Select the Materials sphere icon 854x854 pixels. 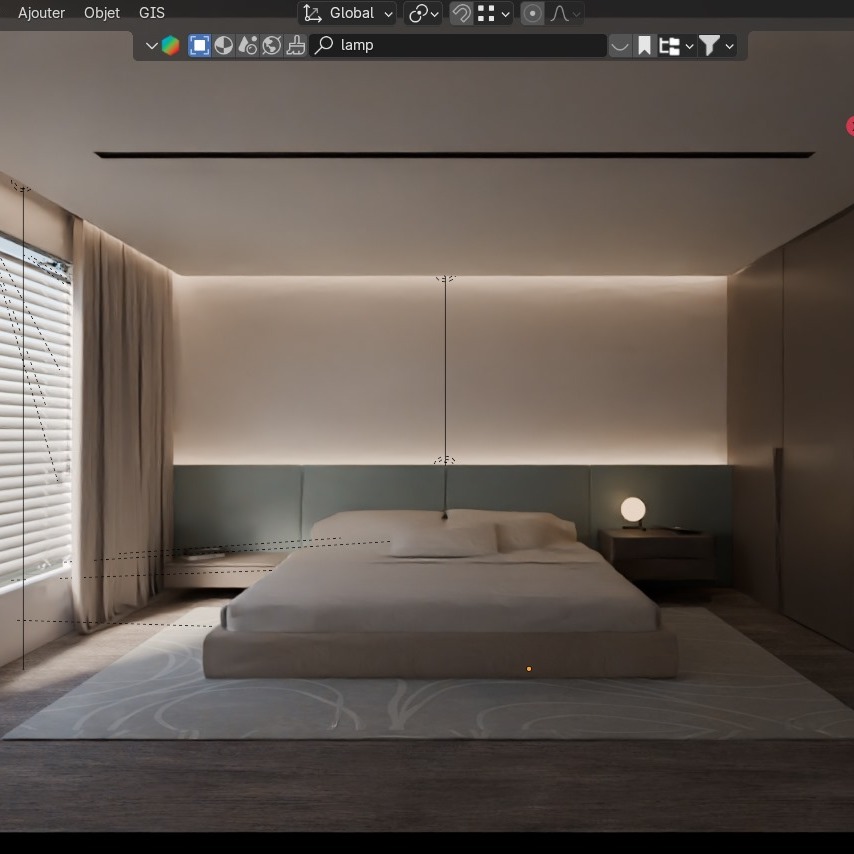tap(224, 45)
